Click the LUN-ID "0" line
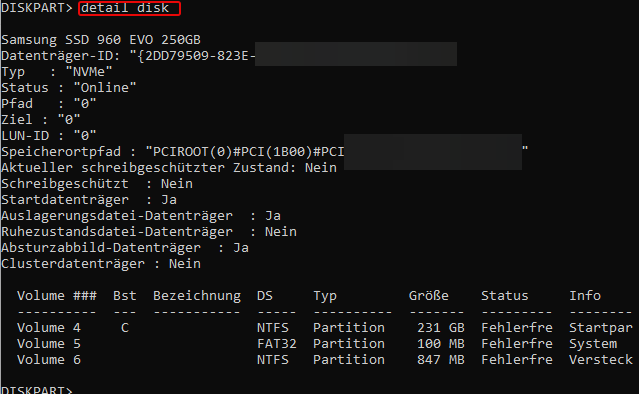The height and width of the screenshot is (394, 639). click(49, 136)
